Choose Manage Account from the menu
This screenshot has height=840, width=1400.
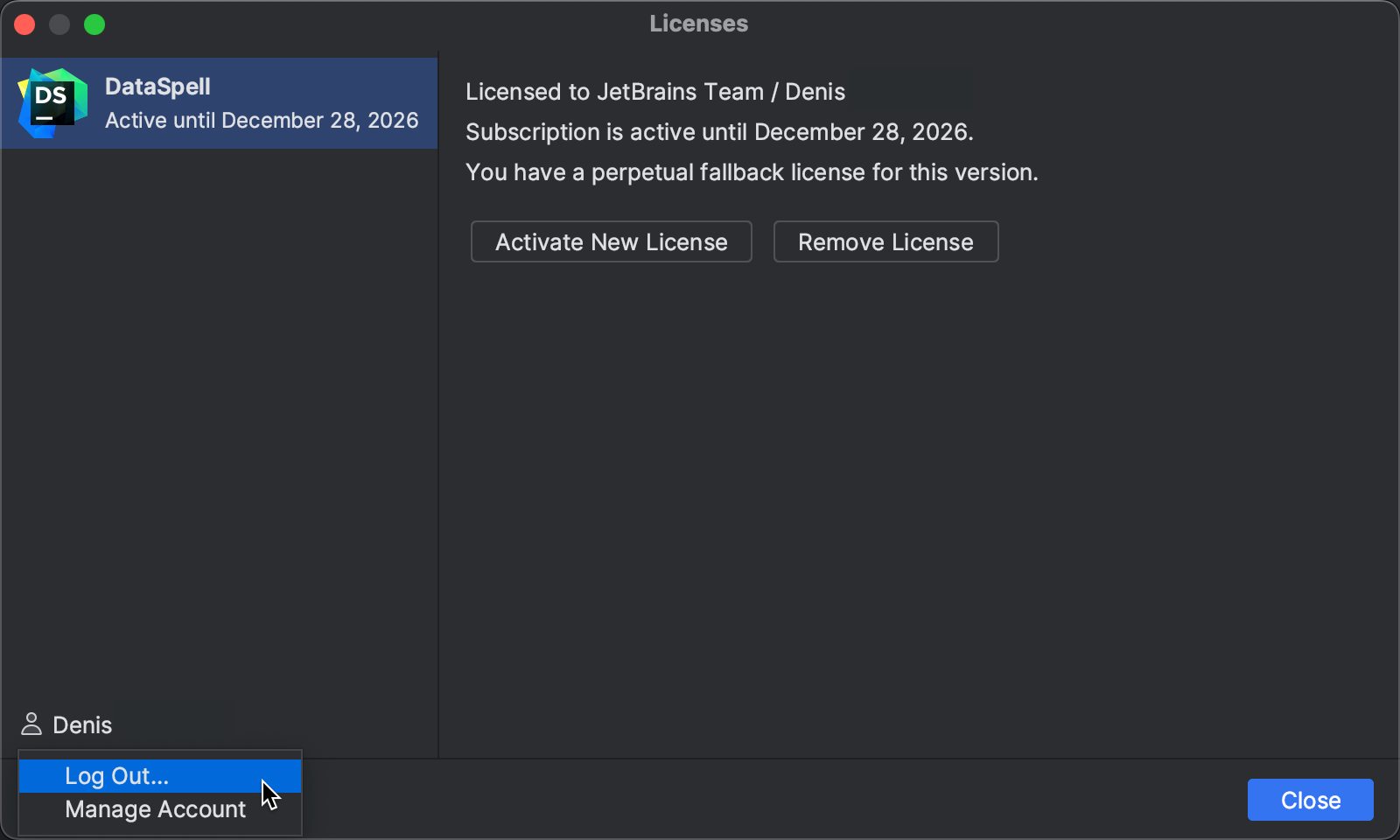pyautogui.click(x=155, y=809)
